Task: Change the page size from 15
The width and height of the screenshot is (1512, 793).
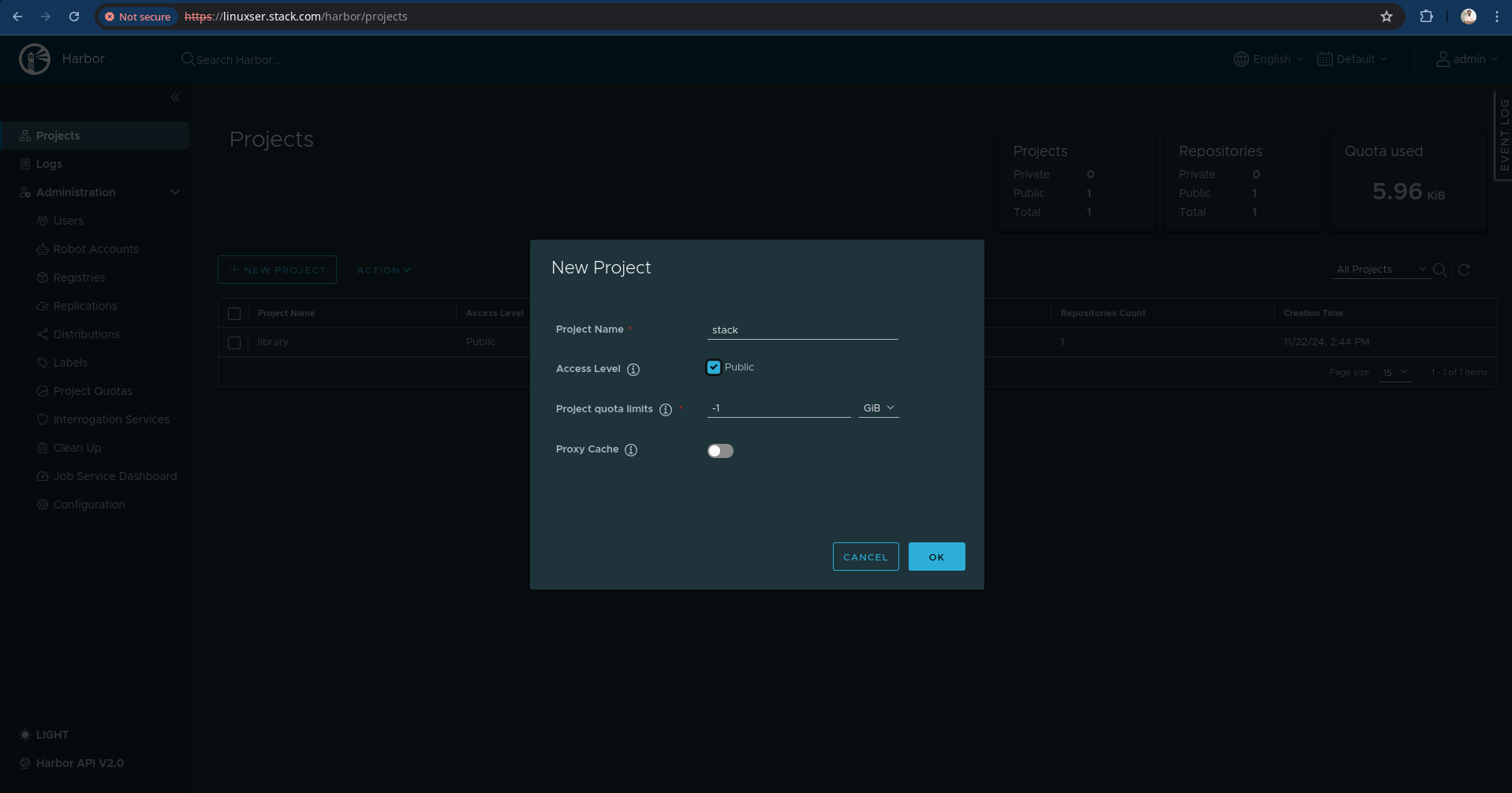Action: tap(1394, 372)
